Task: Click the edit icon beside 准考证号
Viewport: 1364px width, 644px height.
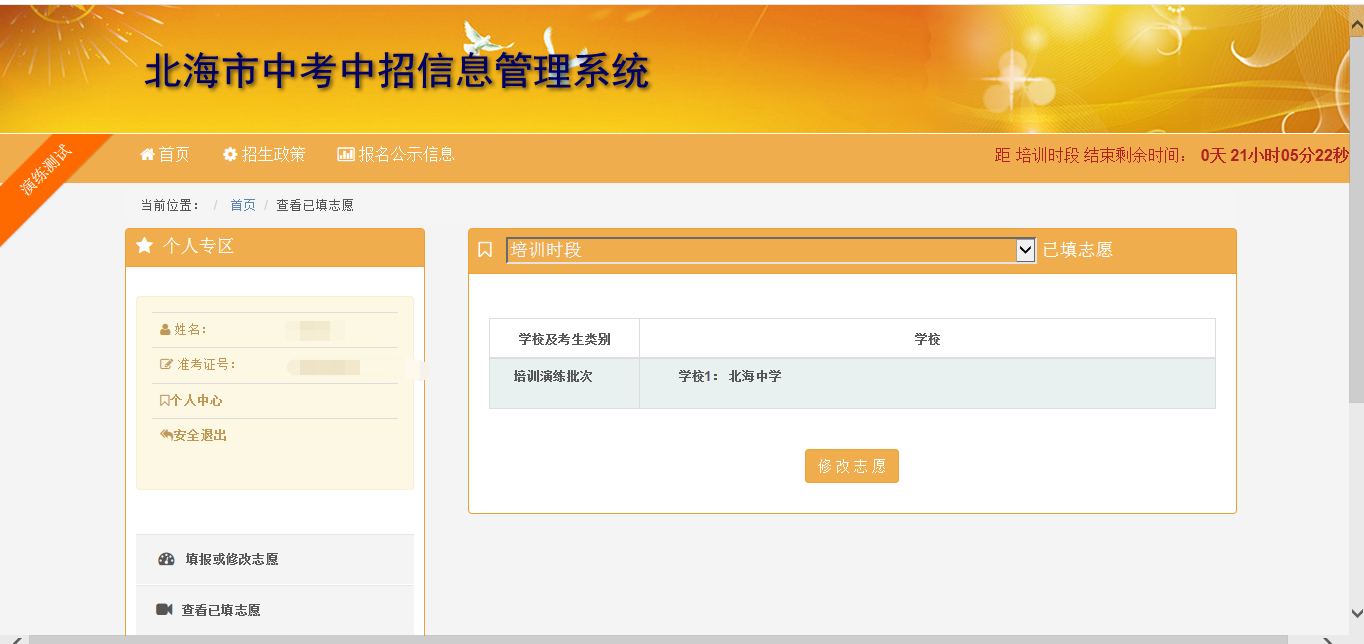Action: click(x=166, y=365)
